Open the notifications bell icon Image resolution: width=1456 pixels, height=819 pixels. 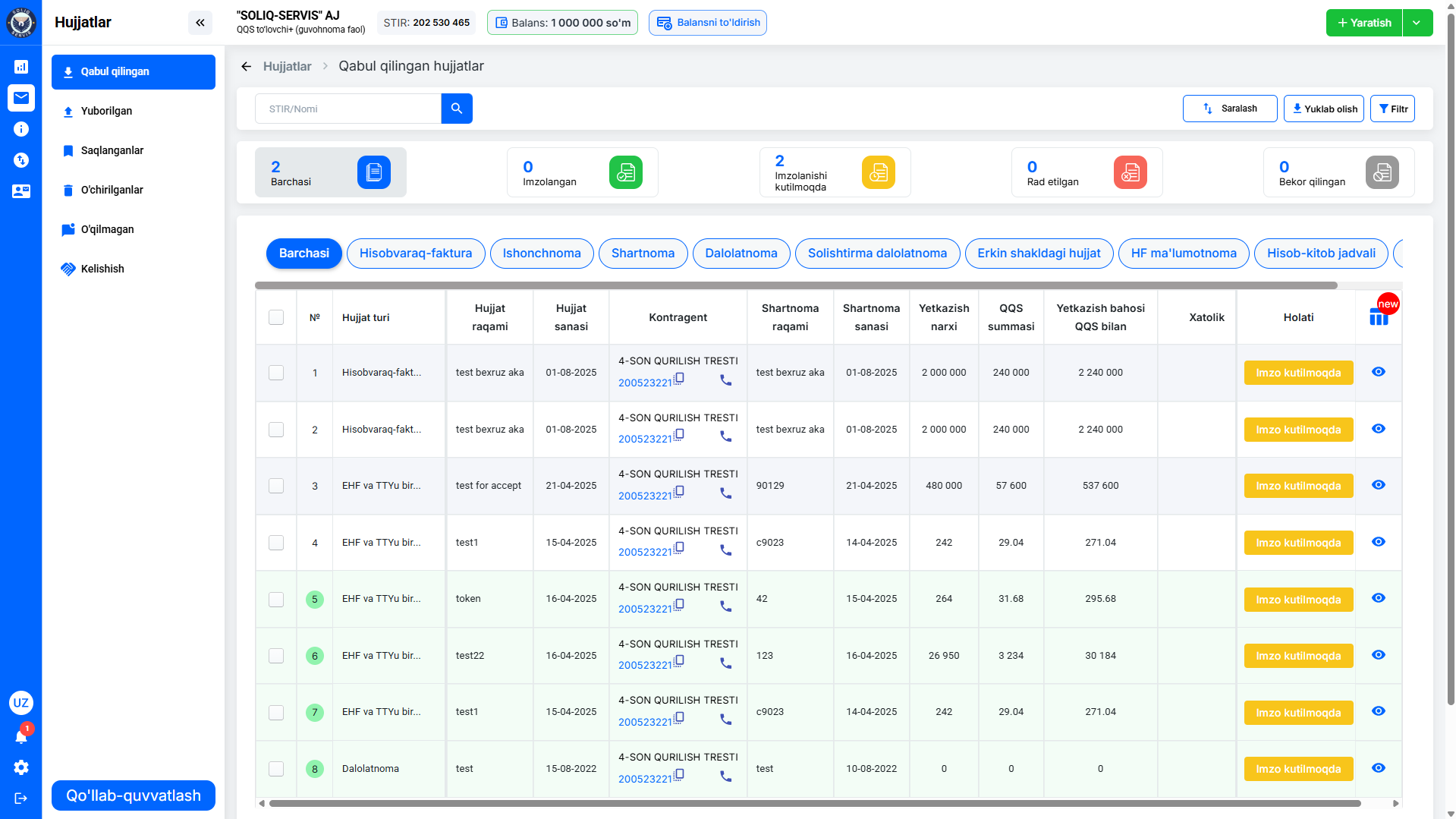[x=21, y=736]
